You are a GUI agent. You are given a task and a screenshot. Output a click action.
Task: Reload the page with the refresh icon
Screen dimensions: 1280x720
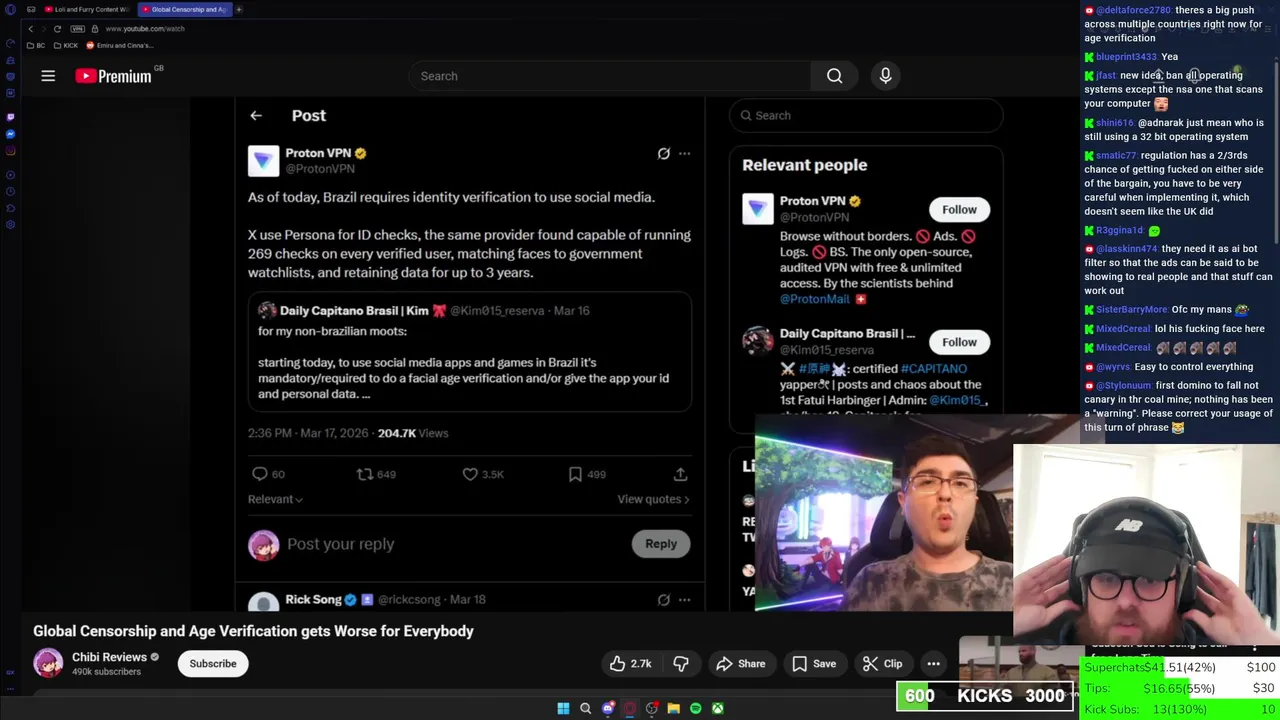(57, 29)
